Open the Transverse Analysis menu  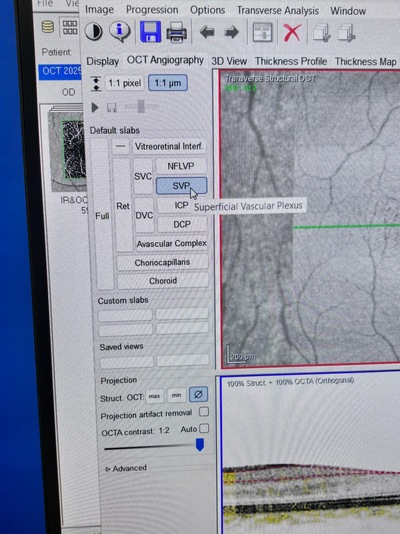tap(278, 11)
